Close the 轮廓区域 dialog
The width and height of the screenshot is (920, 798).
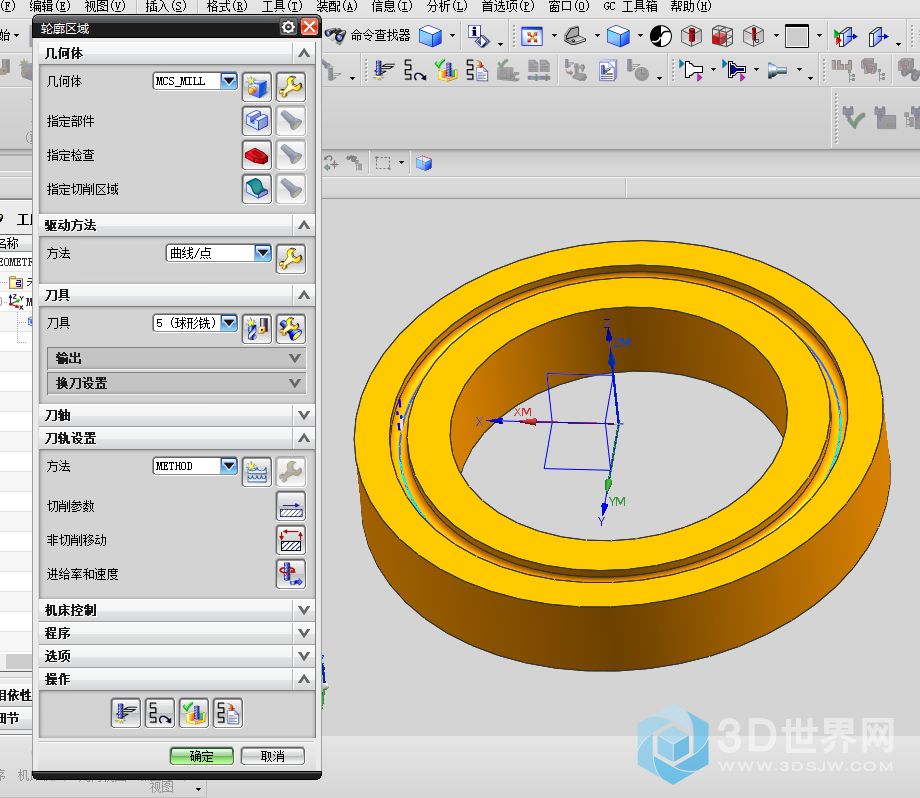pos(309,27)
